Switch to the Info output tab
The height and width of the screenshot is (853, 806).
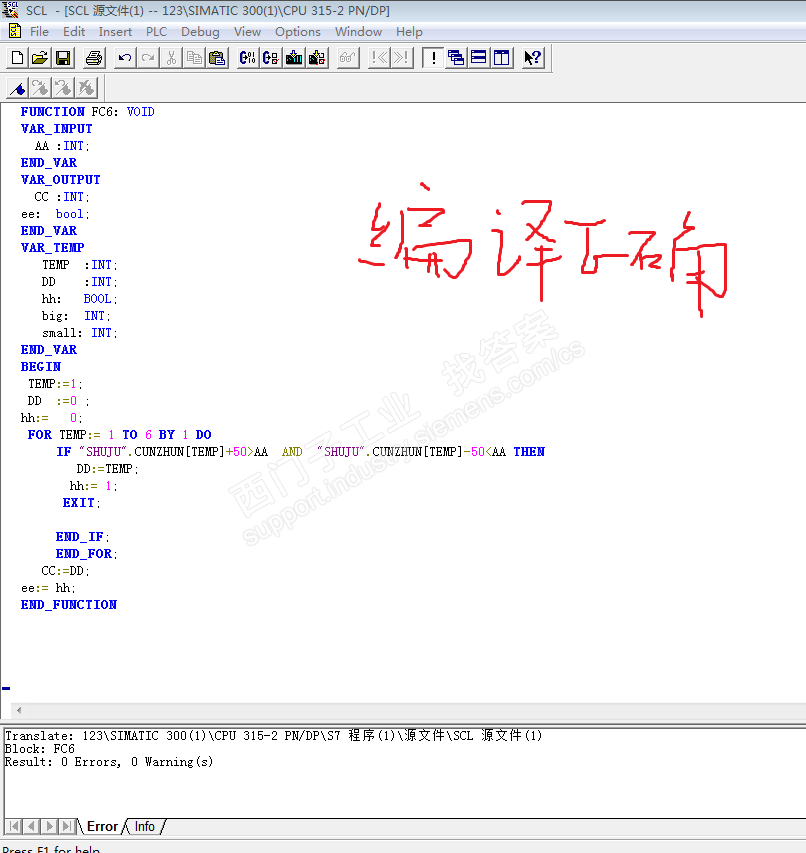[145, 826]
